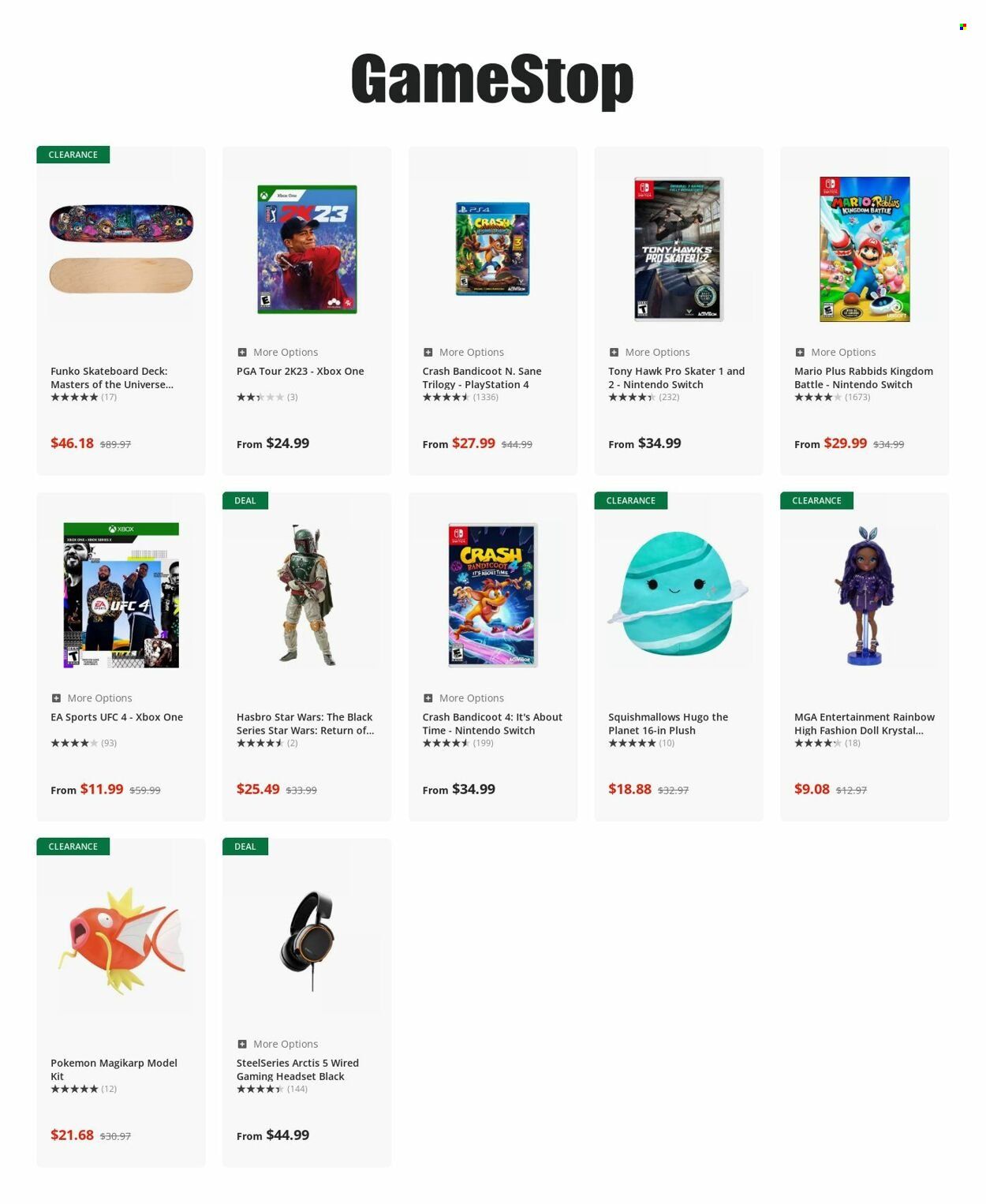Image resolution: width=986 pixels, height=1204 pixels.
Task: Open Funko Skateboard Deck product title
Action: tap(112, 377)
